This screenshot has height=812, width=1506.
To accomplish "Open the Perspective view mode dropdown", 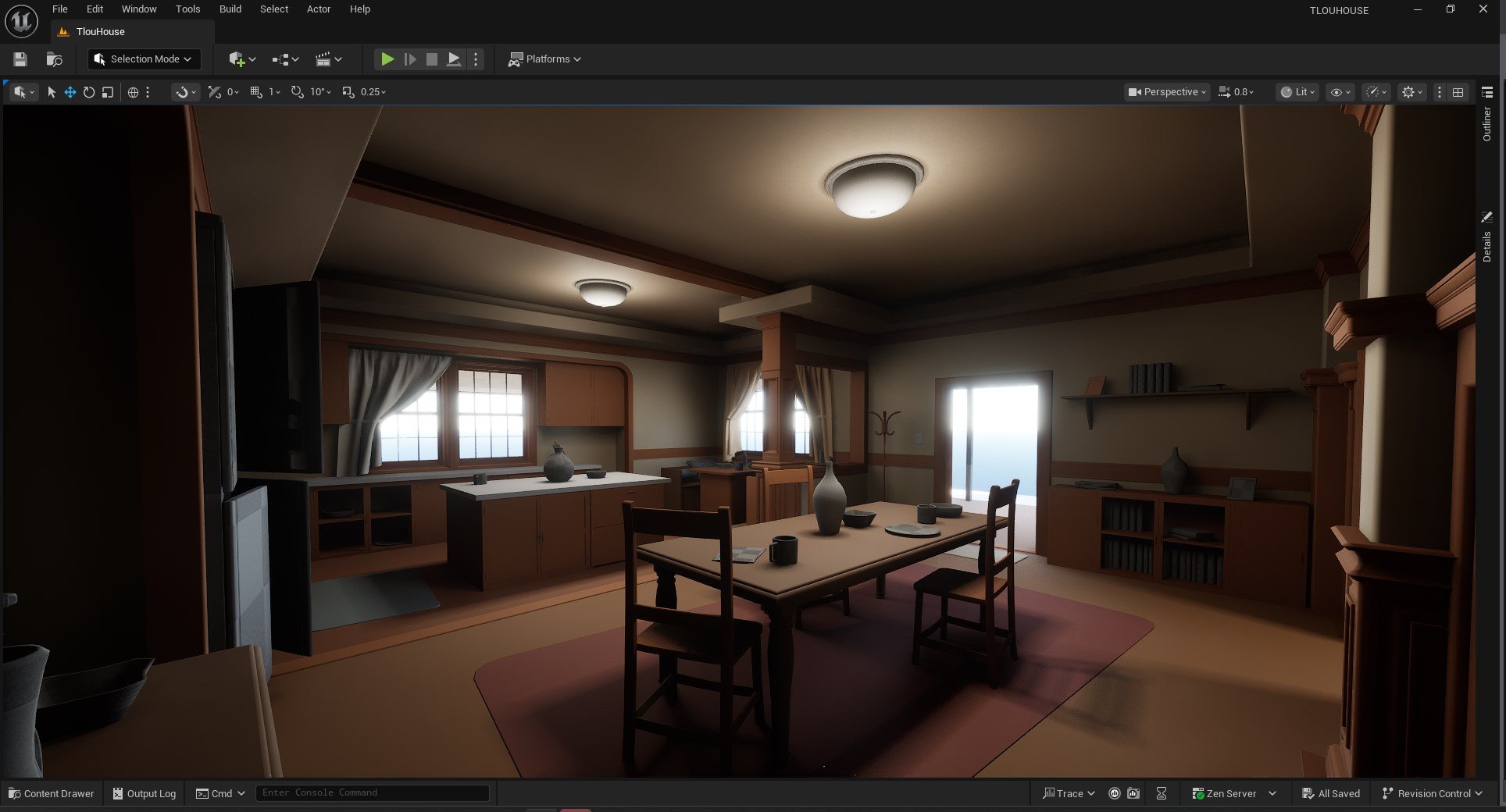I will [x=1167, y=92].
